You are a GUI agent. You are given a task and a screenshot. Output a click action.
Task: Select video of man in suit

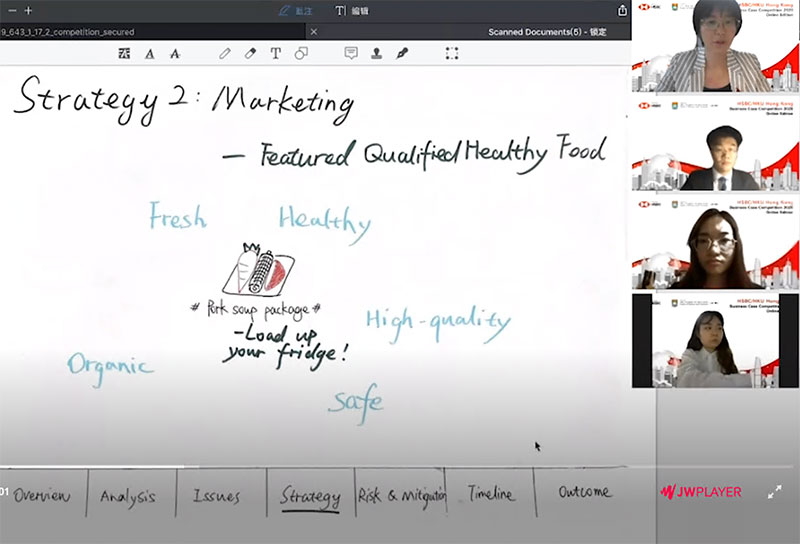[715, 145]
